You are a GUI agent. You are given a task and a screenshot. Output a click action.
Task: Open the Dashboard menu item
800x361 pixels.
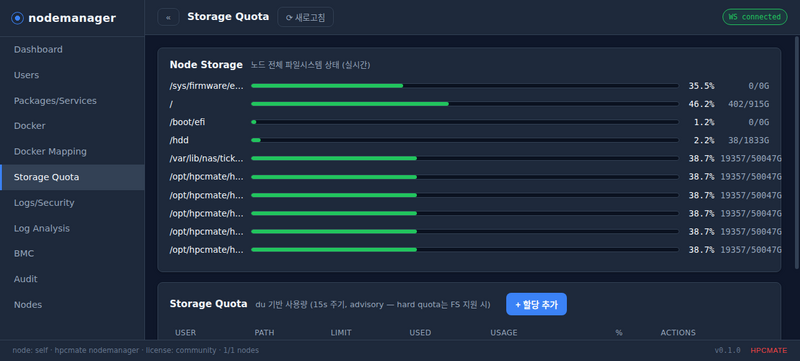pos(72,49)
